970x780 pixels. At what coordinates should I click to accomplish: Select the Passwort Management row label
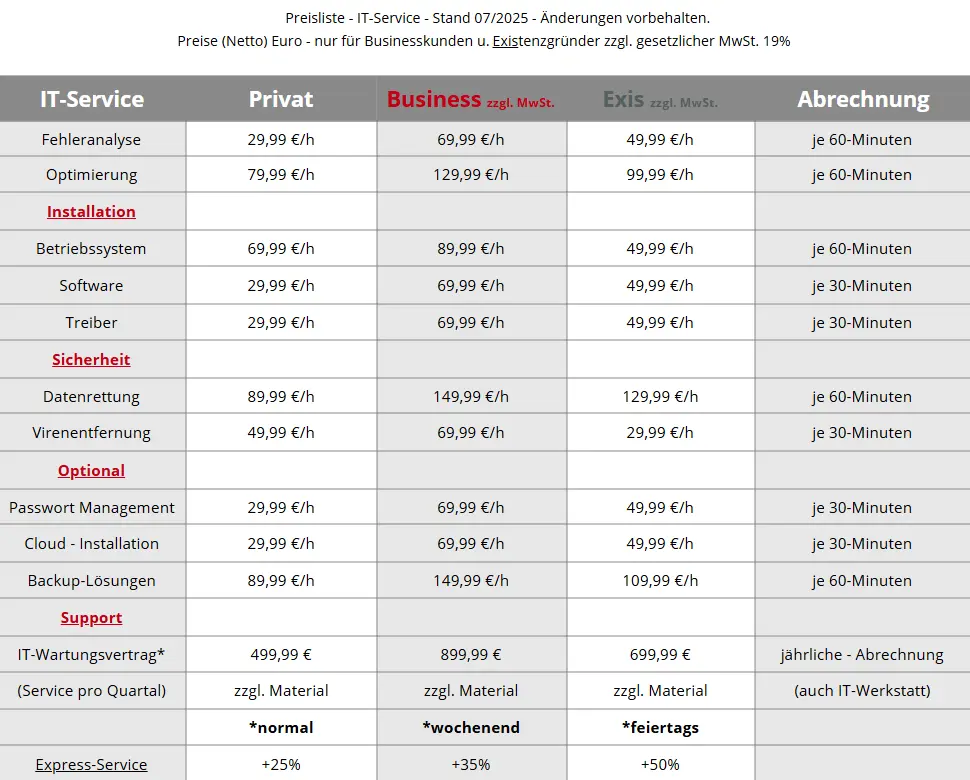pos(92,508)
